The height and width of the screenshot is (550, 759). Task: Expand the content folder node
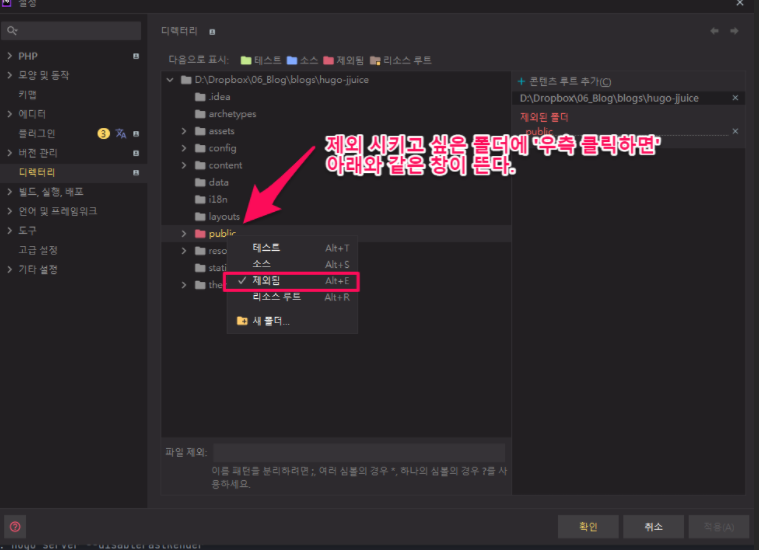coord(183,165)
